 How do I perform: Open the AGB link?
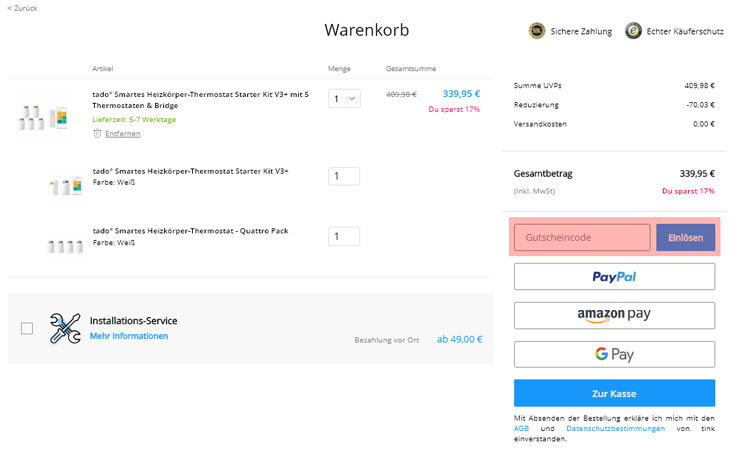[x=521, y=428]
